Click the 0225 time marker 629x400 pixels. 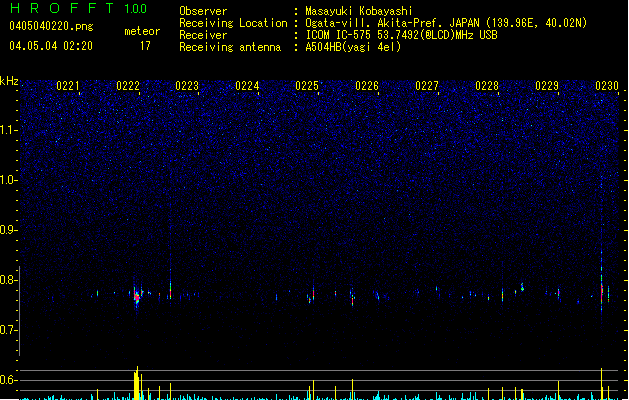307,86
